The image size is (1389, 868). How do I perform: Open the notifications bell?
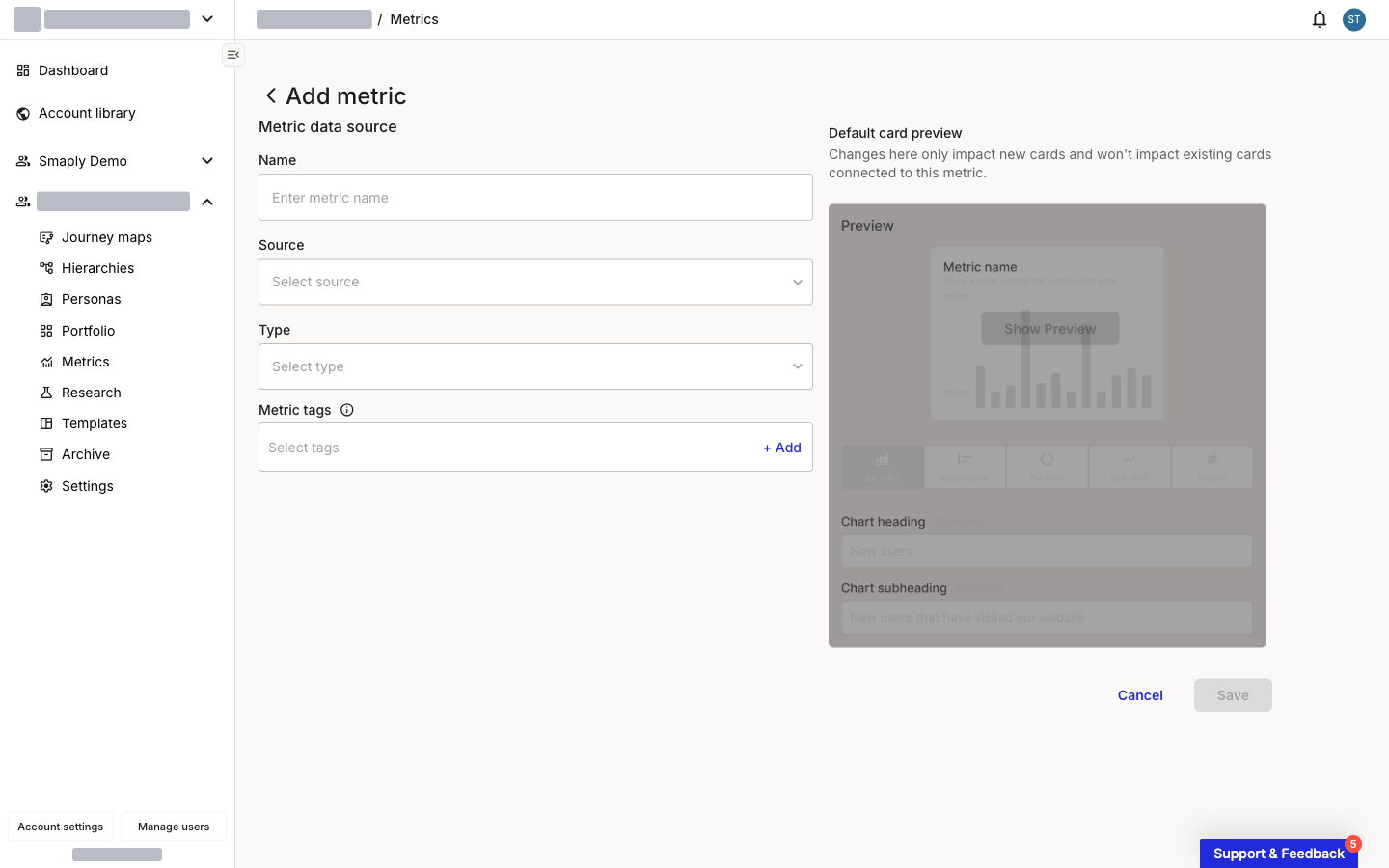[1320, 19]
